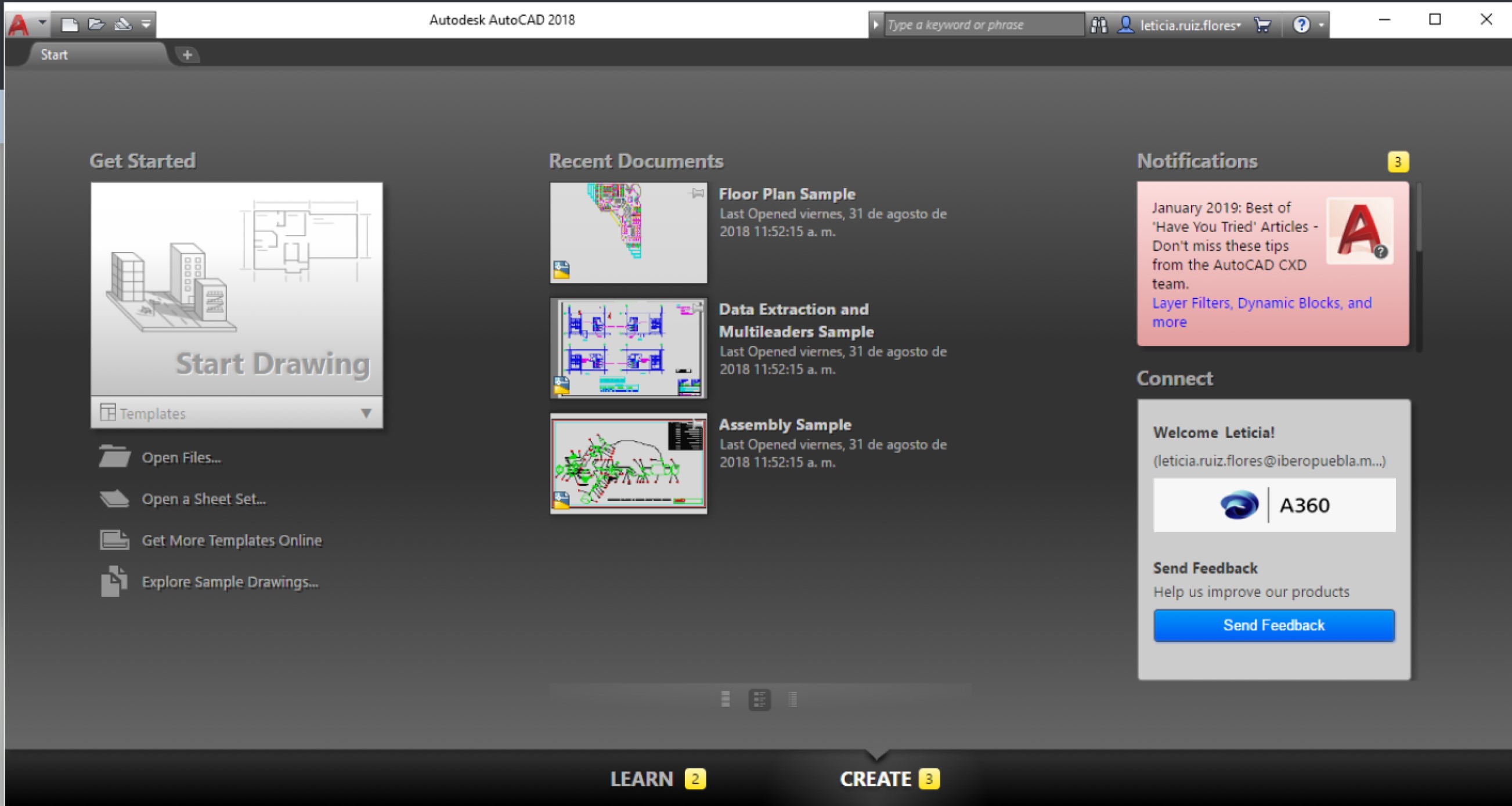Switch recent documents to large thumbnail view
Screen dimensions: 1512x806
(726, 699)
